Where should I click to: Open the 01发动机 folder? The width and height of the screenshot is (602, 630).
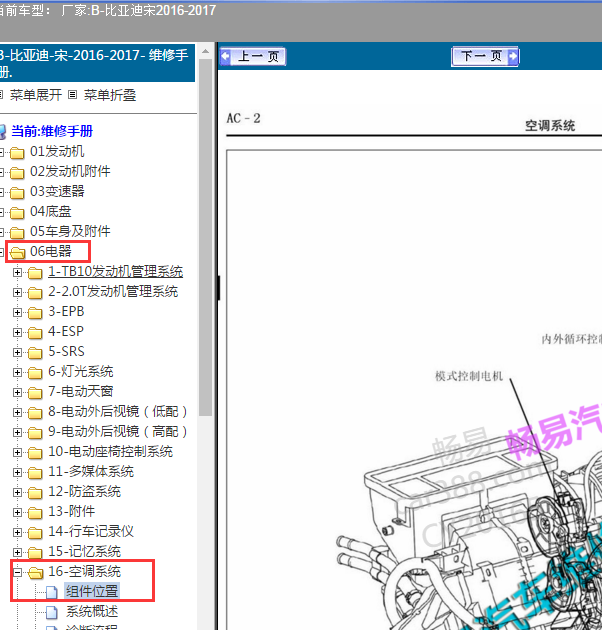[57, 151]
